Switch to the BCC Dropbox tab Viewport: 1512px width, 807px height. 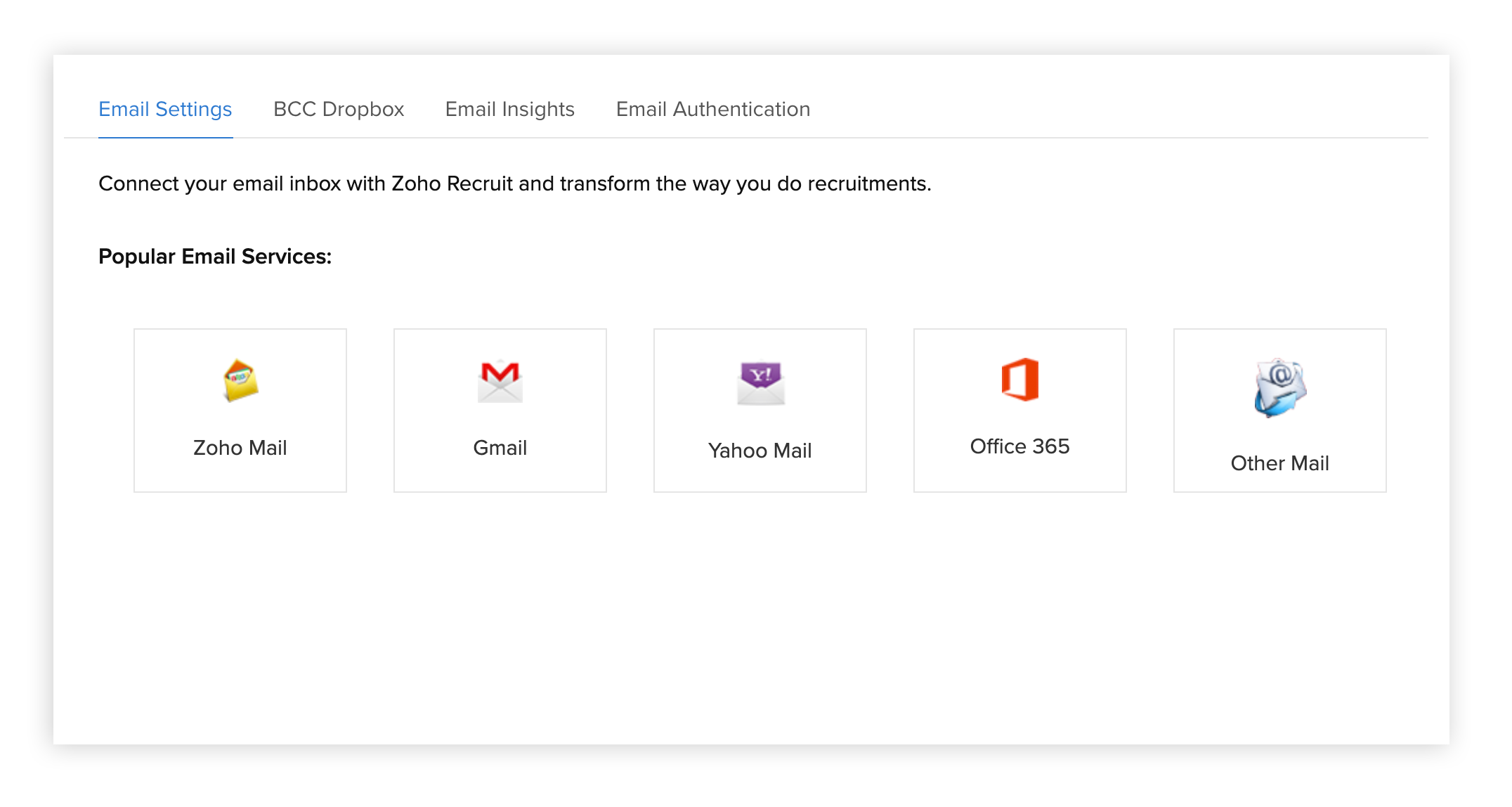[x=338, y=109]
